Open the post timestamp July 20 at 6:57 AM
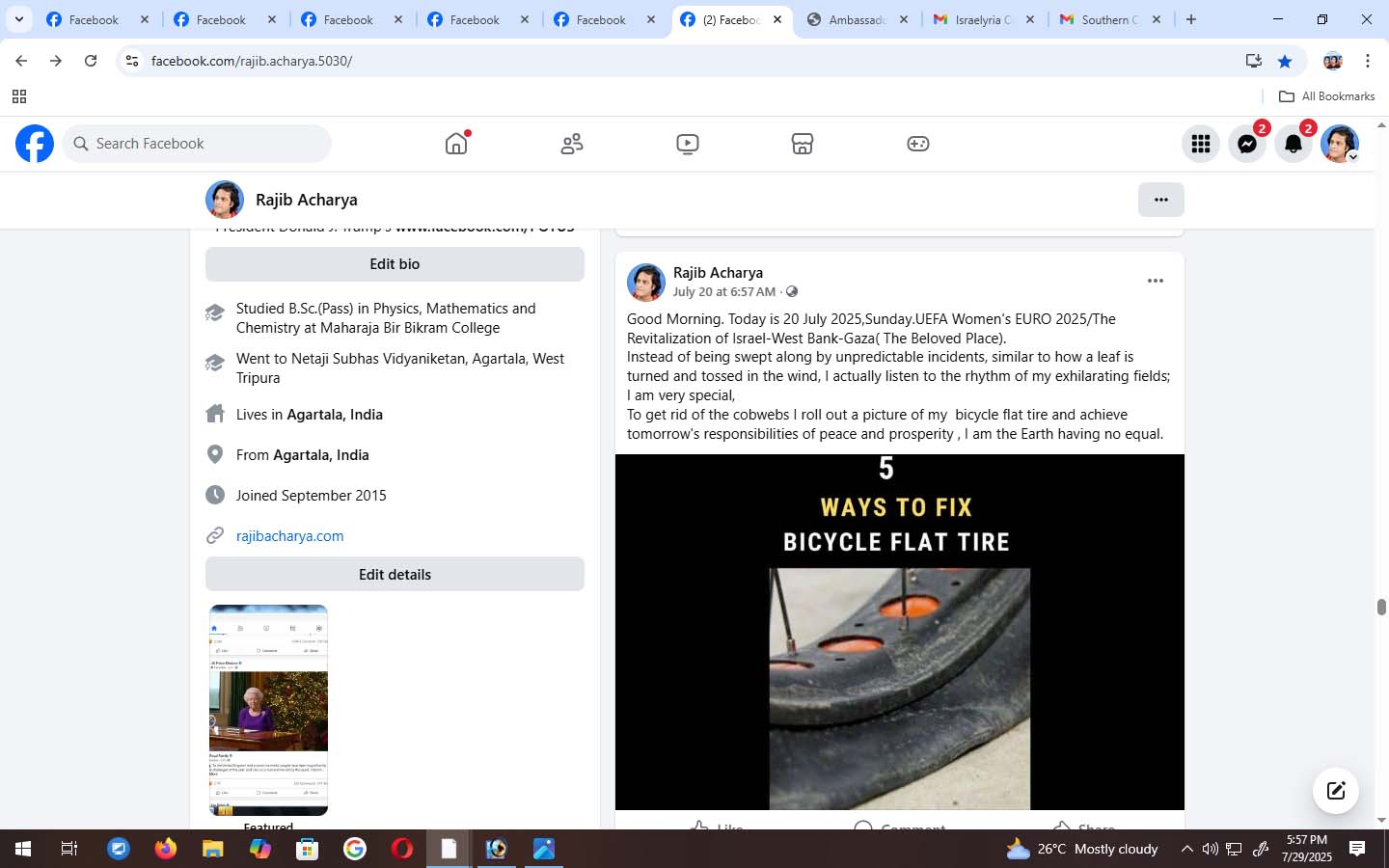 tap(724, 291)
